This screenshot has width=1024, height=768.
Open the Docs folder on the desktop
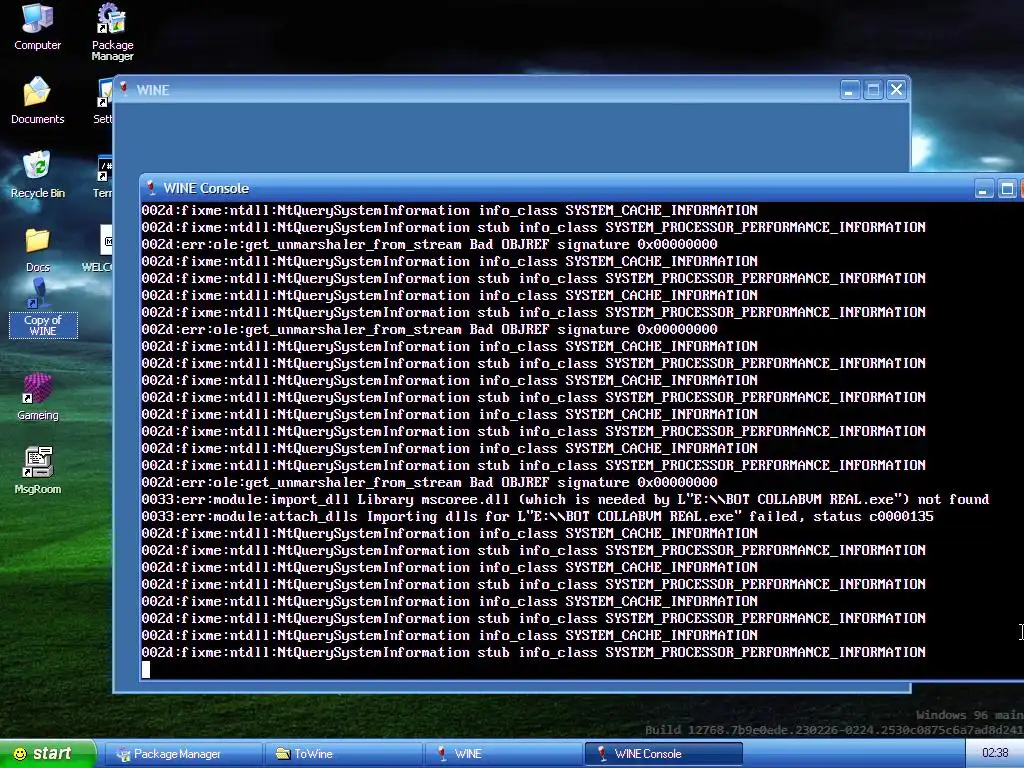coord(37,249)
